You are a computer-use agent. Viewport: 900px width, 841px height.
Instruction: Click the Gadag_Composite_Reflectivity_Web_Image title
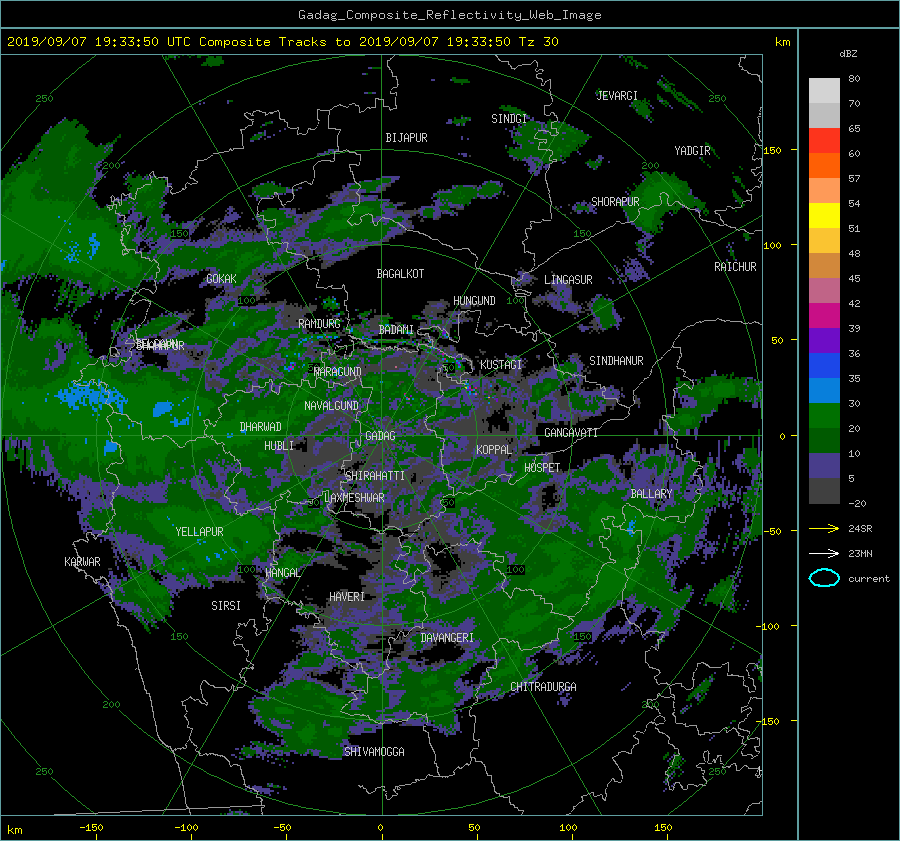point(449,15)
